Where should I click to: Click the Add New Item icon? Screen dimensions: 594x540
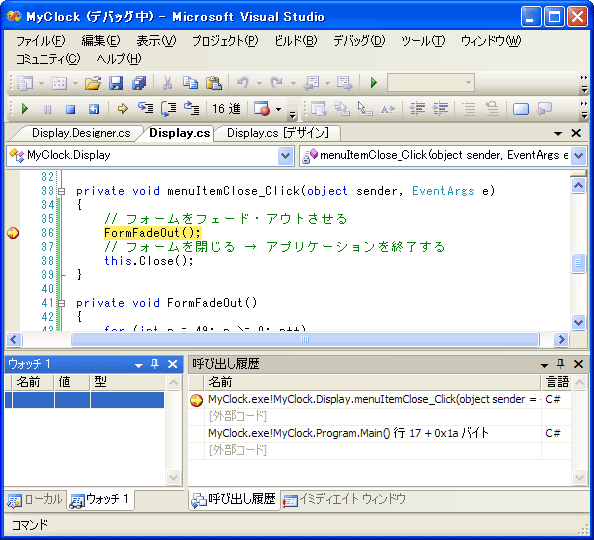click(x=59, y=83)
